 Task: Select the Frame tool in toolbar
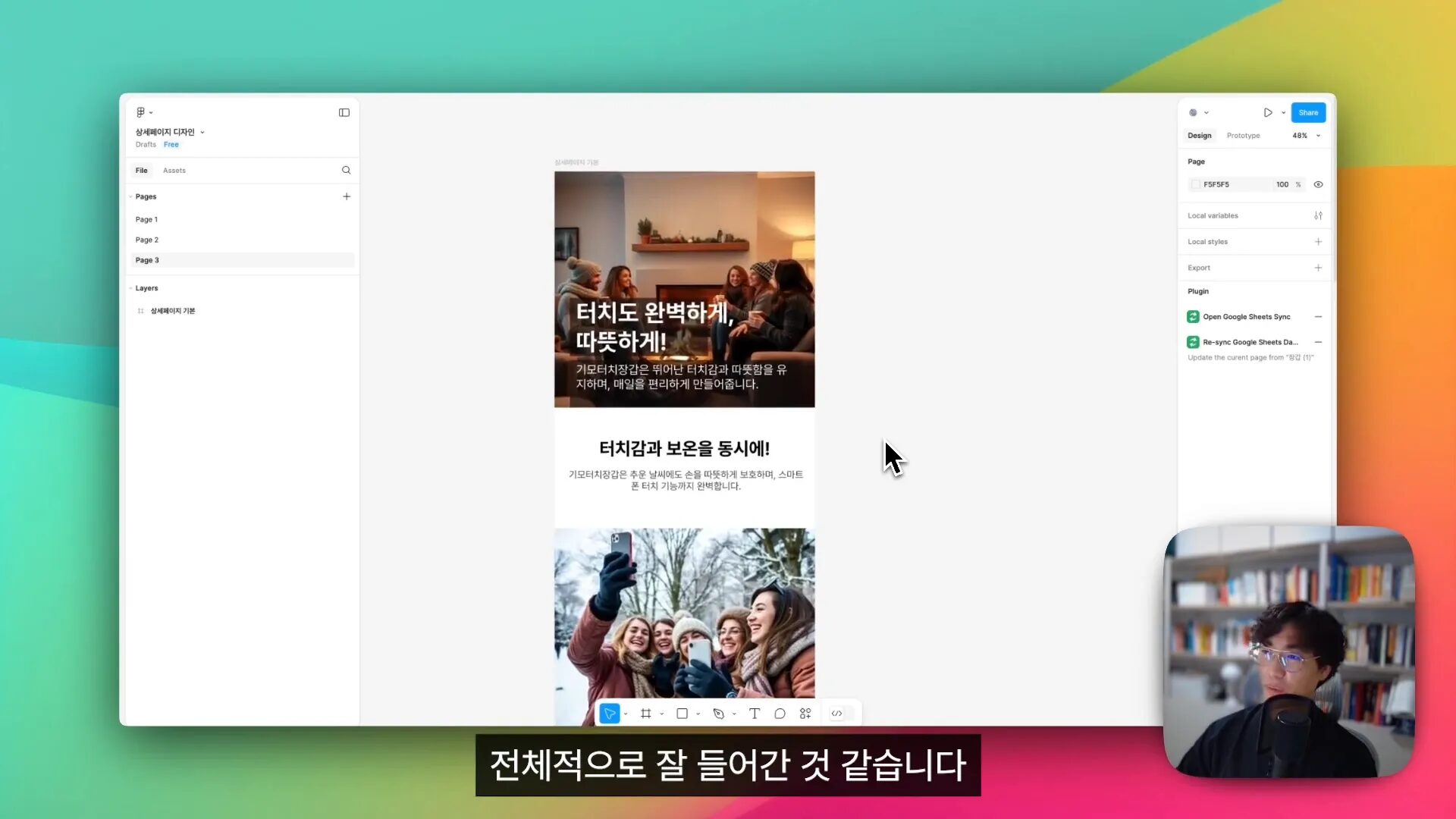click(645, 713)
